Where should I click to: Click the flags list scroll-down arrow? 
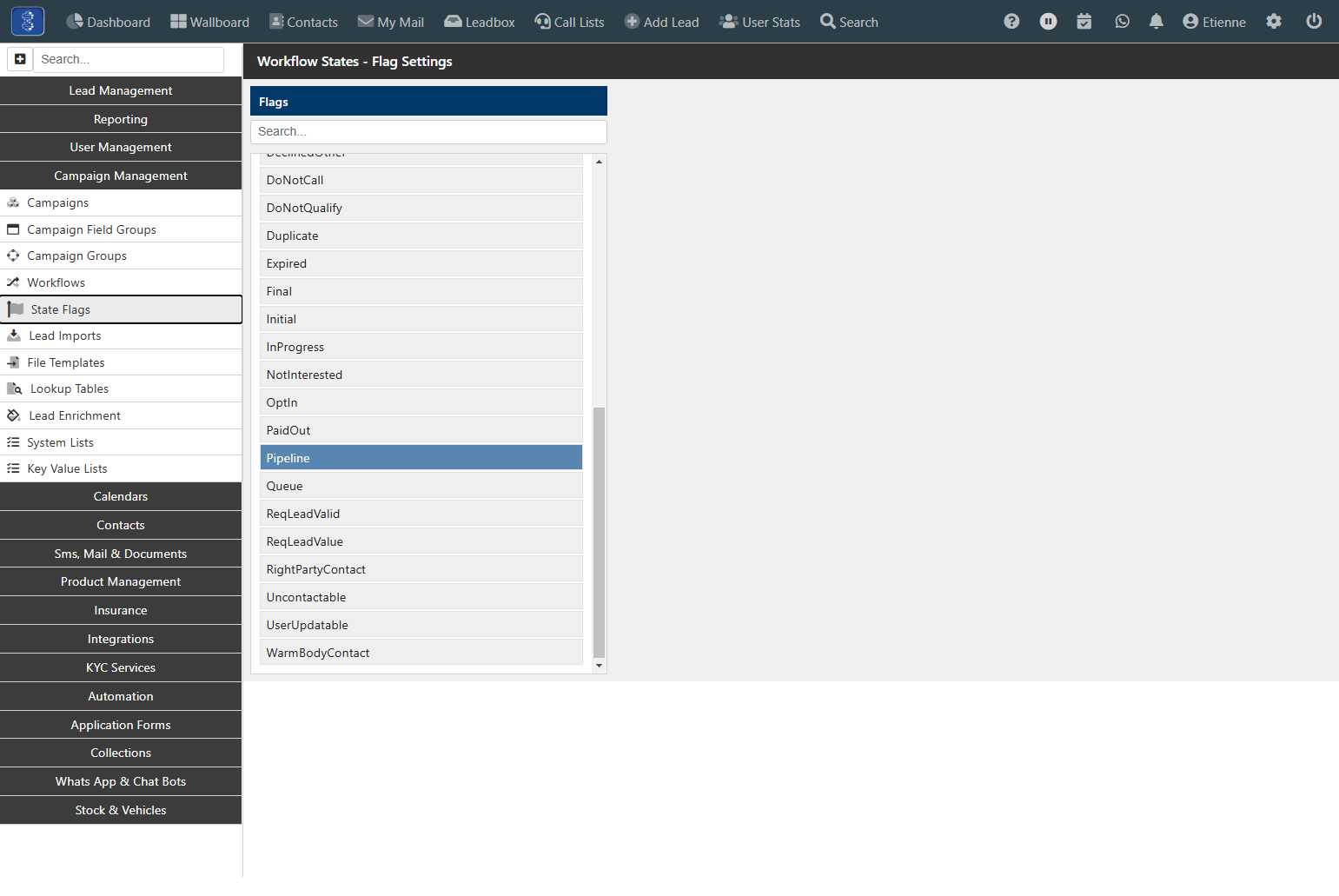pyautogui.click(x=599, y=666)
